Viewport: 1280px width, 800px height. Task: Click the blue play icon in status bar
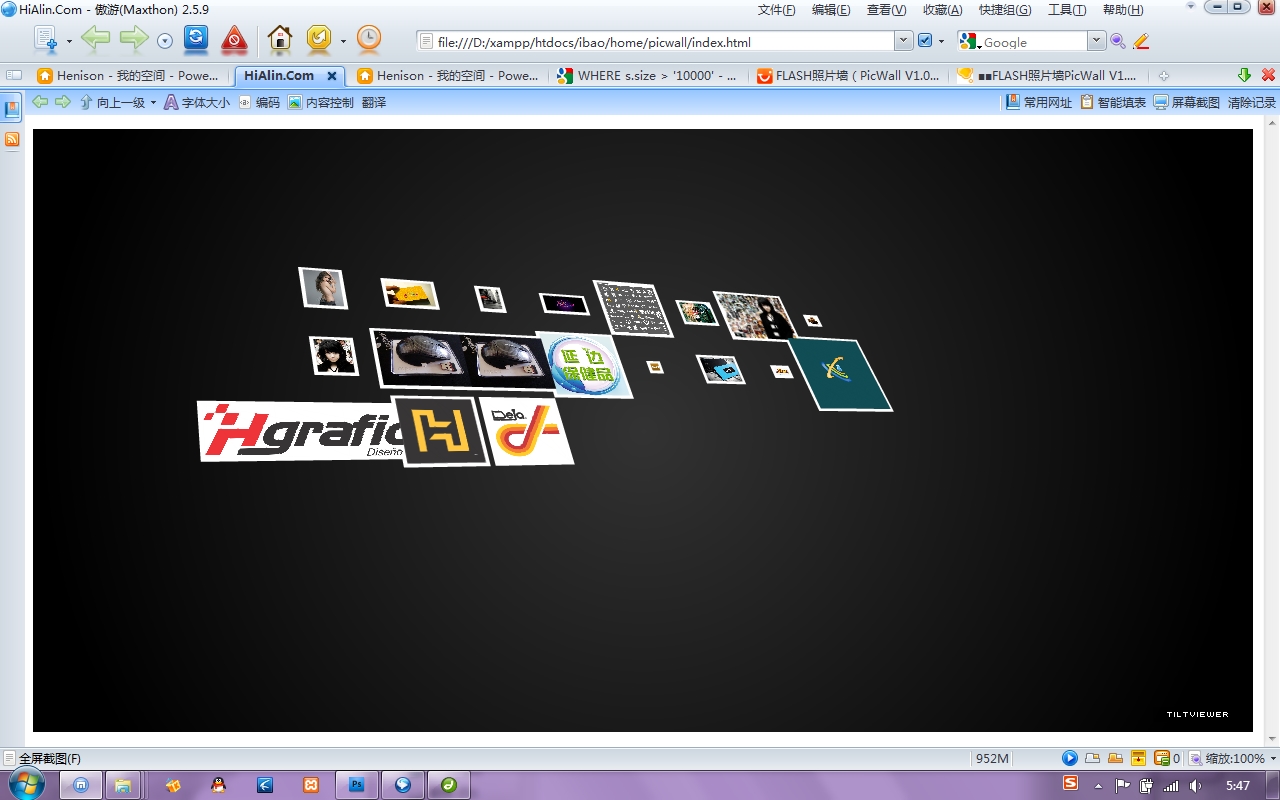click(x=1069, y=758)
